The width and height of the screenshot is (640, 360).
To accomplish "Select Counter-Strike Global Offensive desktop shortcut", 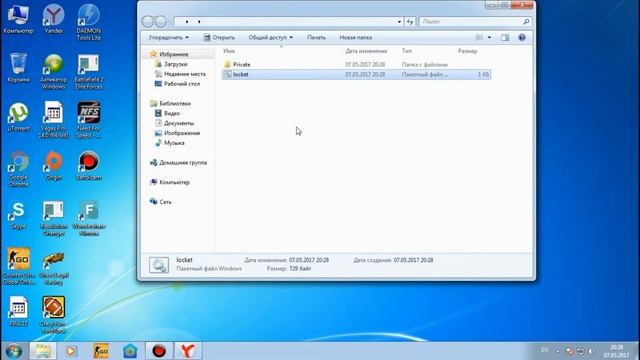I will pyautogui.click(x=18, y=266).
